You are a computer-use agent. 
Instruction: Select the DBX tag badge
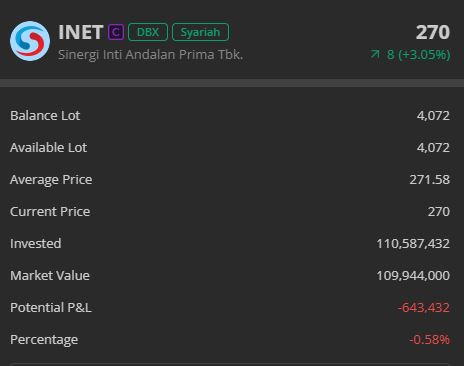(148, 32)
